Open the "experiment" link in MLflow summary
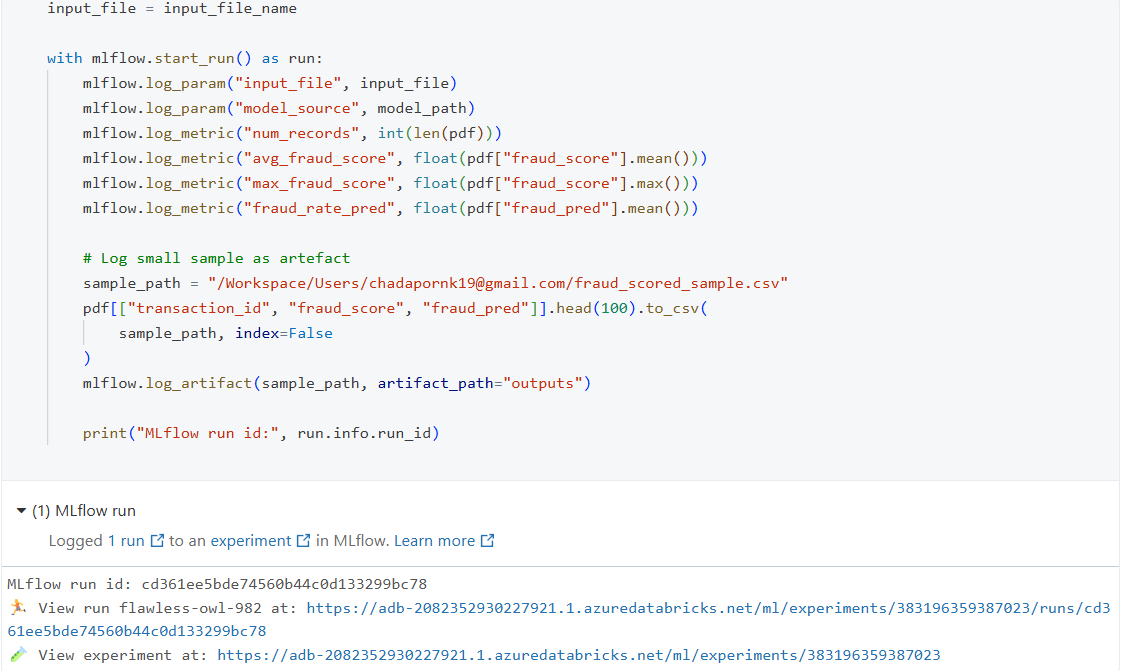This screenshot has width=1121, height=671. (x=250, y=541)
